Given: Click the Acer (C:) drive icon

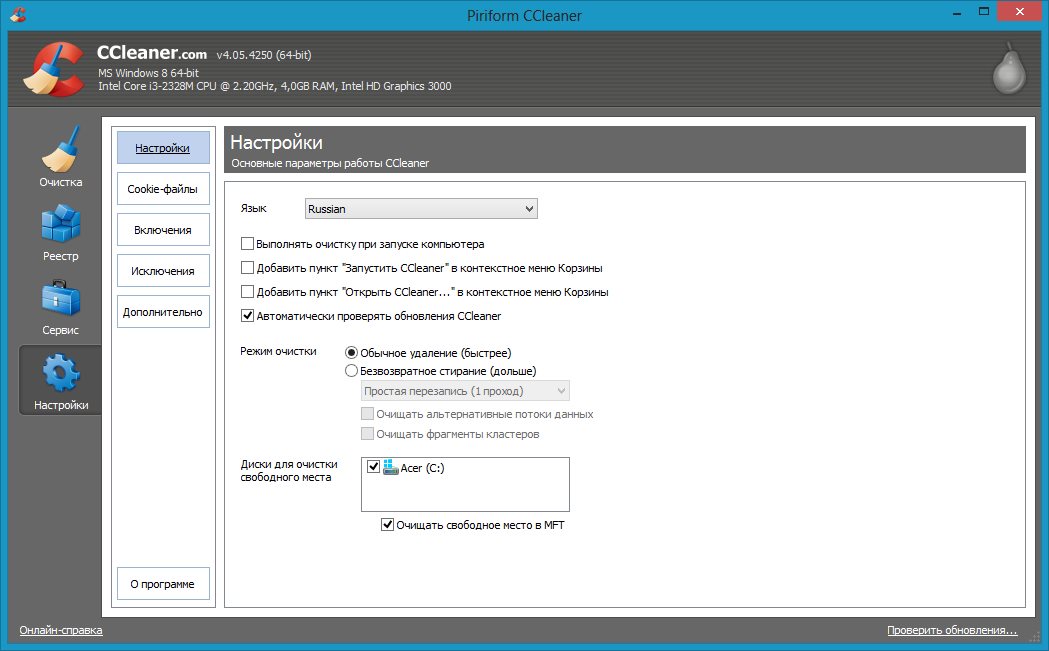Looking at the screenshot, I should (x=390, y=467).
